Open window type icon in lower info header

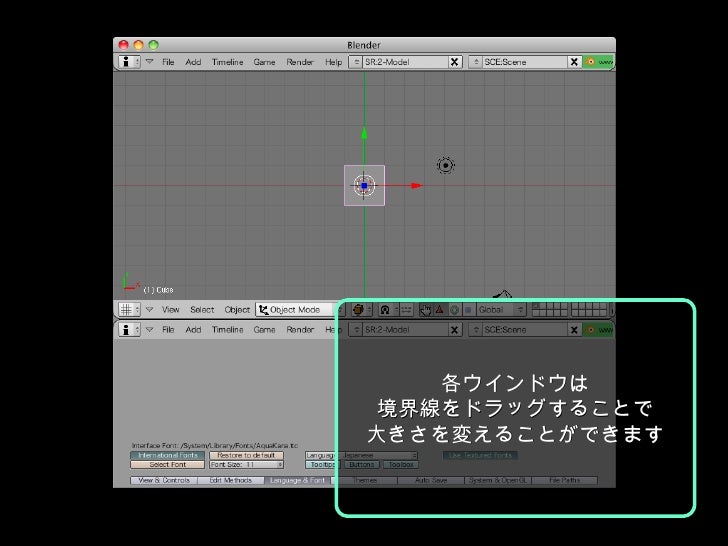coord(129,330)
